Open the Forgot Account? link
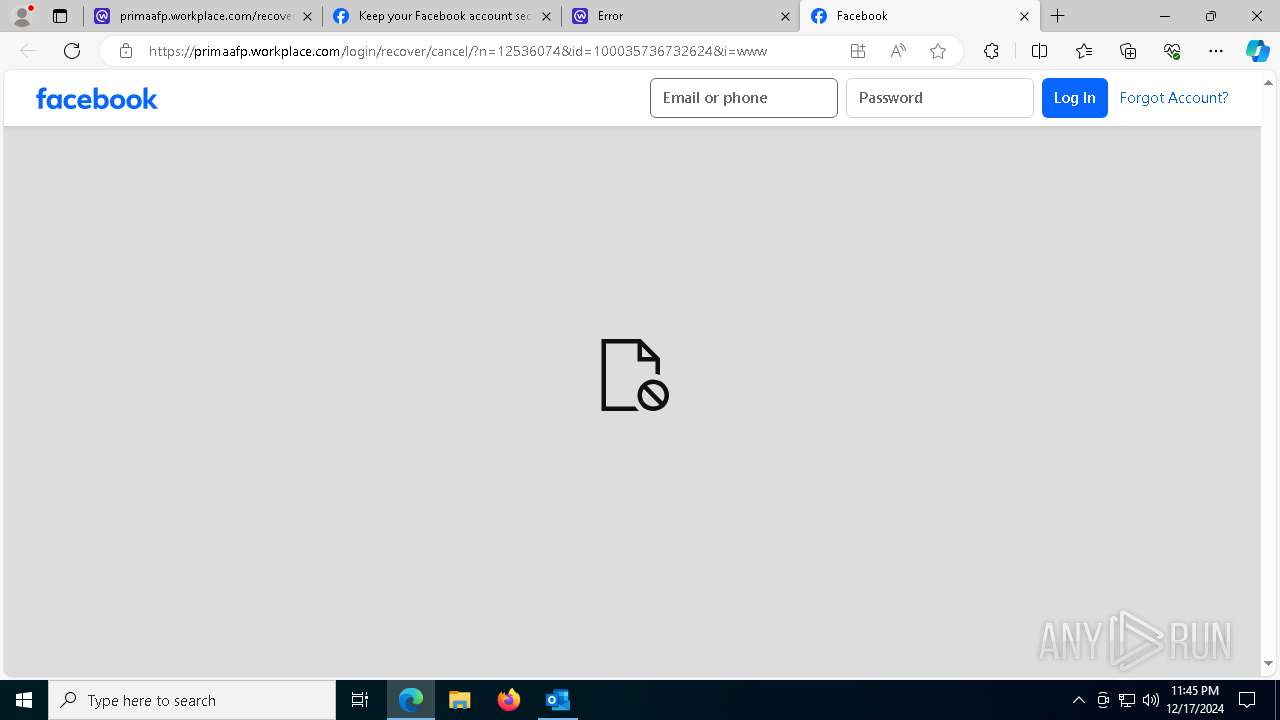Viewport: 1280px width, 720px height. [x=1174, y=98]
